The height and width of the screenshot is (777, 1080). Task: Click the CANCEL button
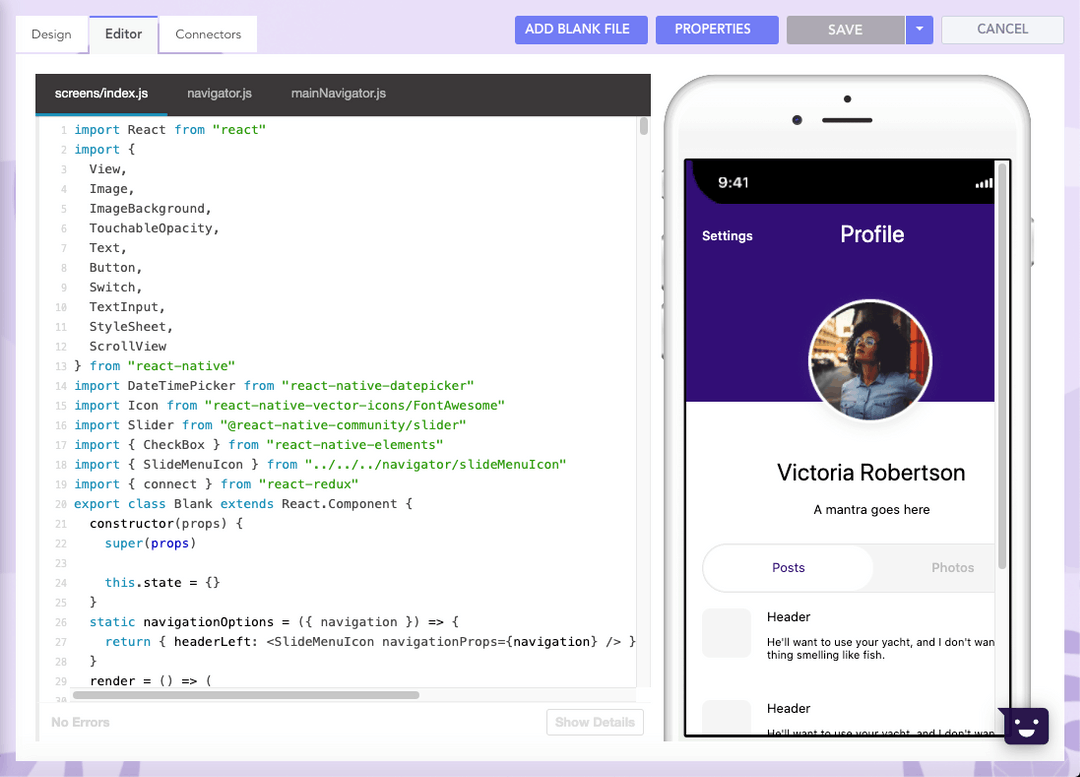click(x=1001, y=29)
